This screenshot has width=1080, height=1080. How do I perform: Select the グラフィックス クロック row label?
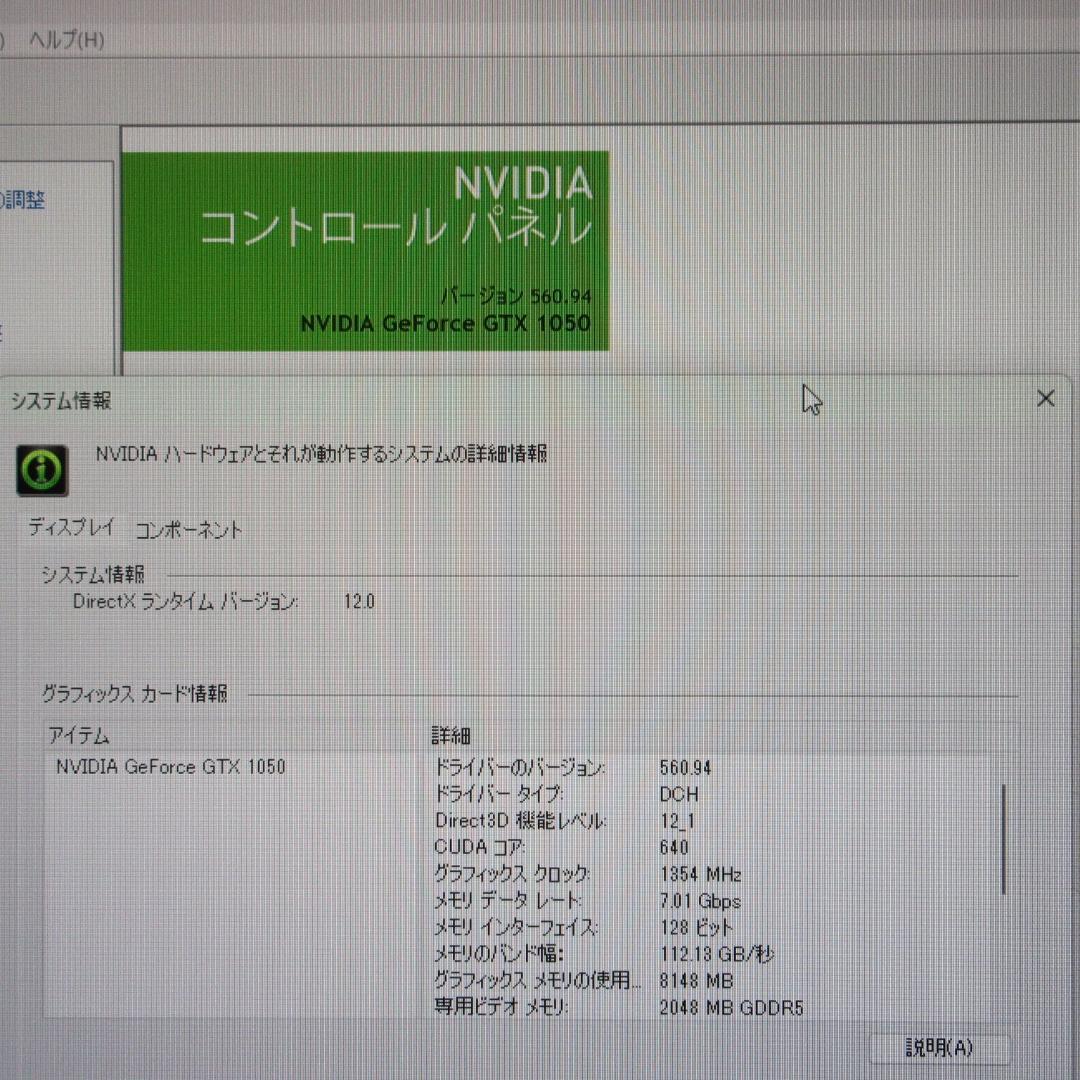point(512,873)
